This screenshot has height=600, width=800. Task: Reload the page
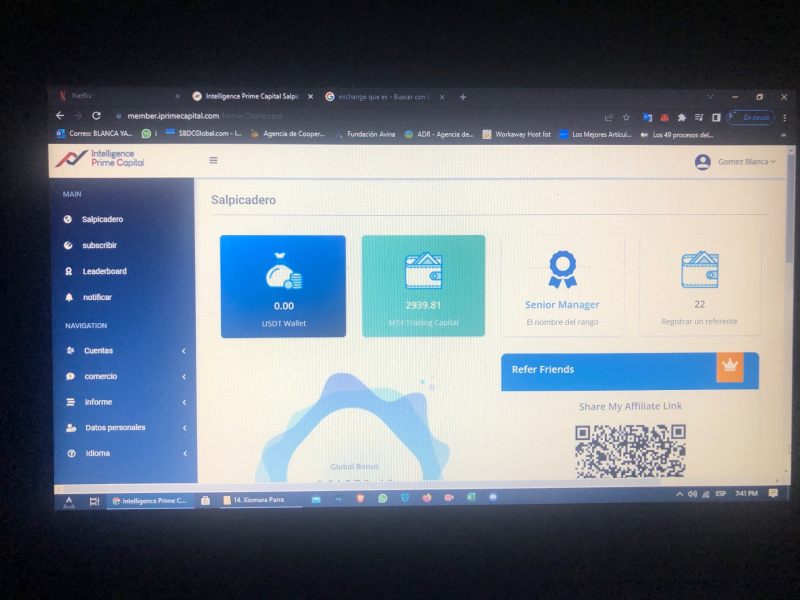click(x=96, y=116)
